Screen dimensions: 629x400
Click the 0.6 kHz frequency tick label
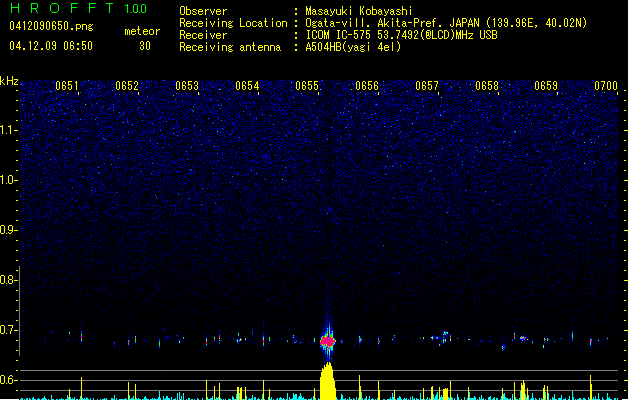(x=8, y=380)
